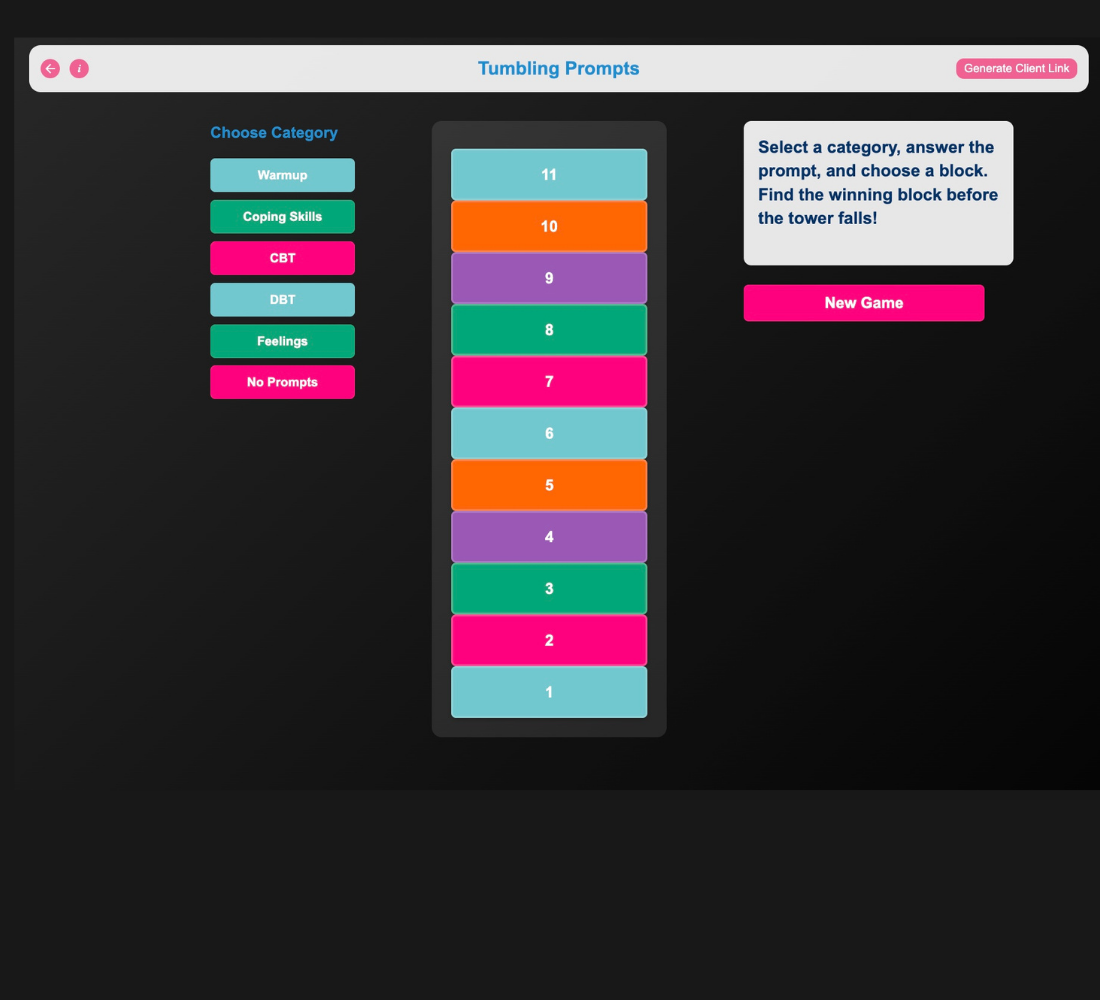
Task: Select the No Prompts option
Action: tap(282, 382)
